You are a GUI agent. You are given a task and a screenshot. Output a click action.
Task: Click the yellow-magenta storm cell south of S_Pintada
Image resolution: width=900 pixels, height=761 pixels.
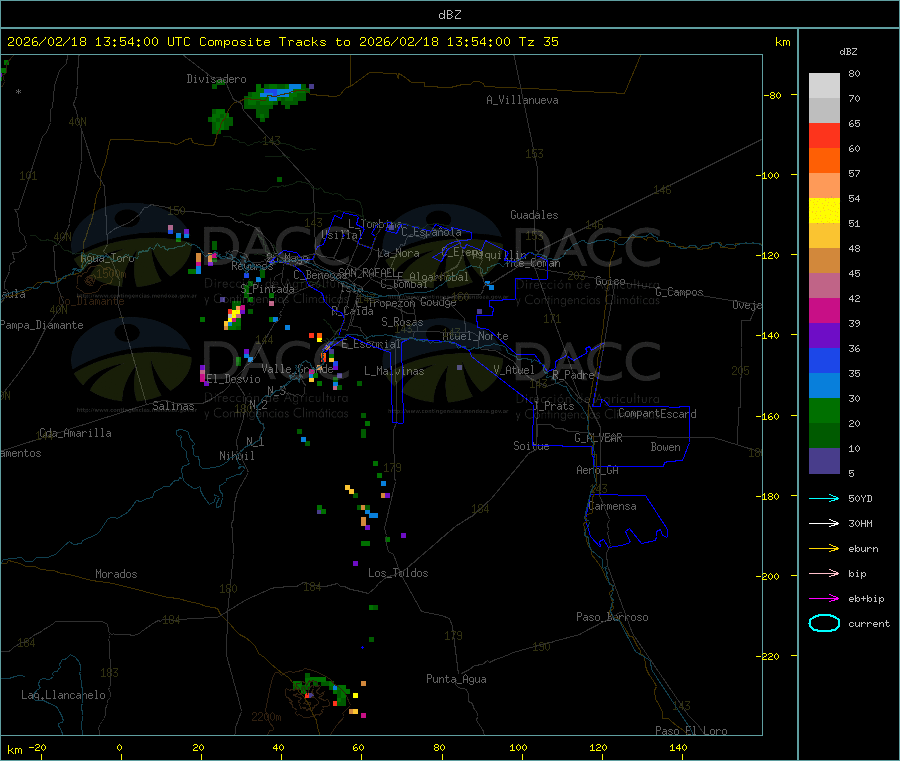[x=234, y=317]
